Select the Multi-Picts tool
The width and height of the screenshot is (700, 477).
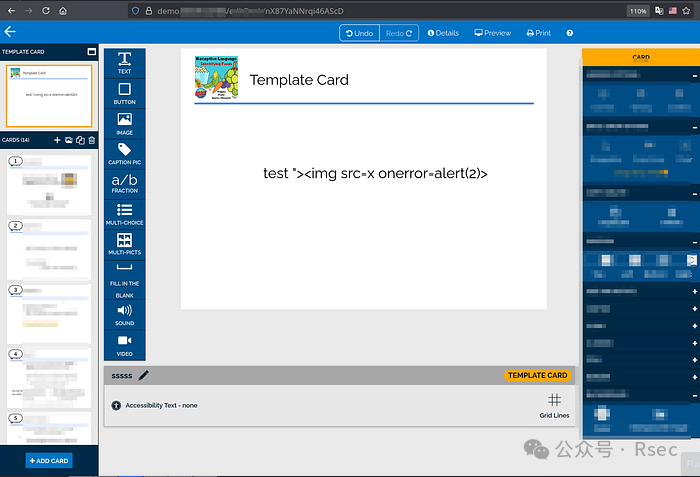click(x=125, y=244)
